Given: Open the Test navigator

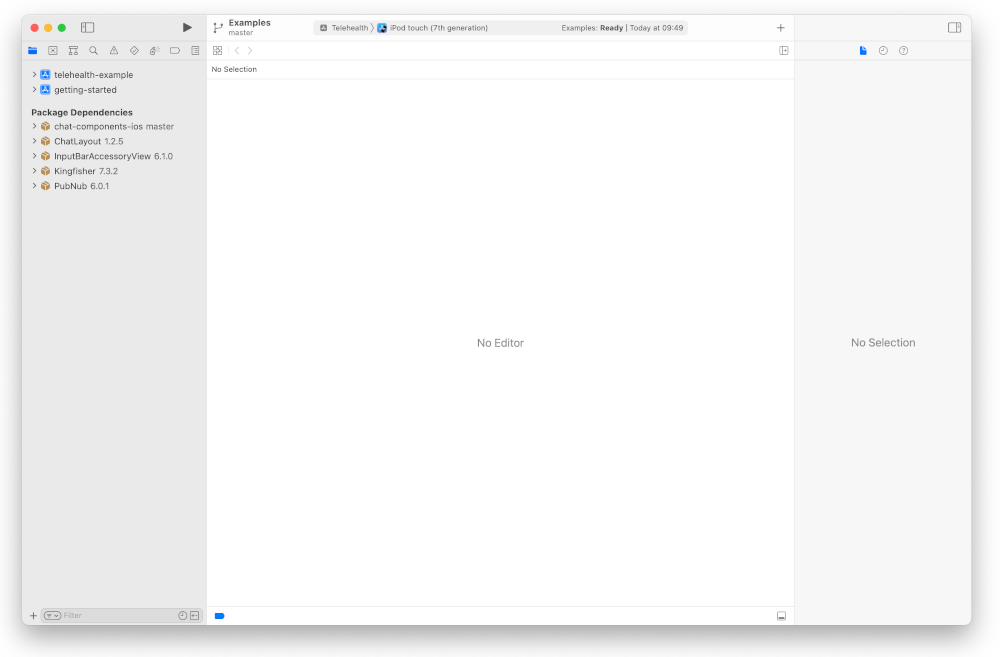Looking at the screenshot, I should 134,50.
